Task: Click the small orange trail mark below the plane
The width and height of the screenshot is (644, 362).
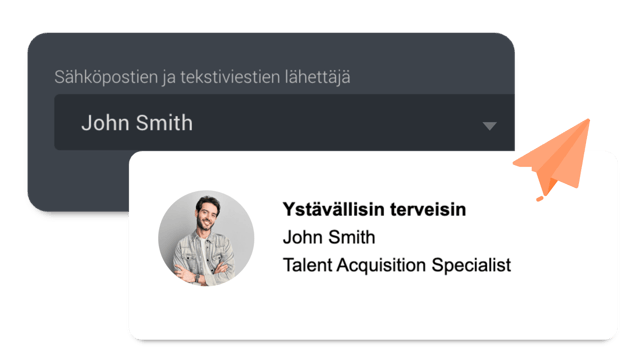Action: click(x=540, y=199)
